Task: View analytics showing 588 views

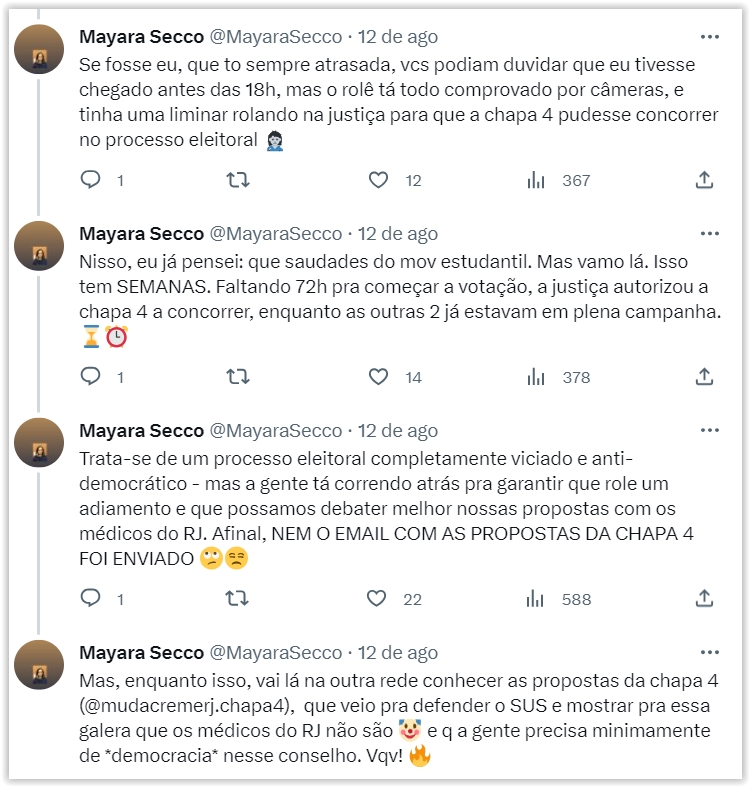Action: click(537, 599)
